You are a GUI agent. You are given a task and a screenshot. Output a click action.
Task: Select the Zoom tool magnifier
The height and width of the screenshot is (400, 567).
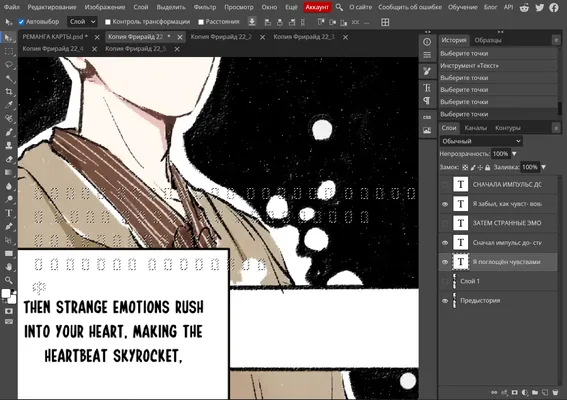[x=9, y=280]
